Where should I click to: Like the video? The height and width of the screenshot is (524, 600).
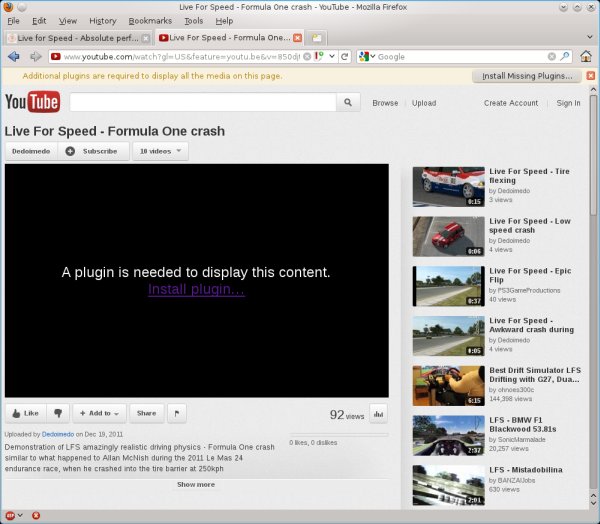(x=24, y=412)
